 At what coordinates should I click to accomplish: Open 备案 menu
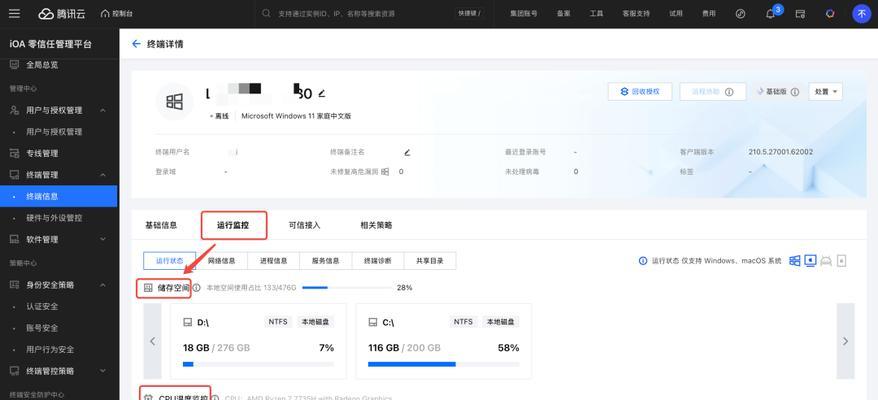tap(563, 13)
